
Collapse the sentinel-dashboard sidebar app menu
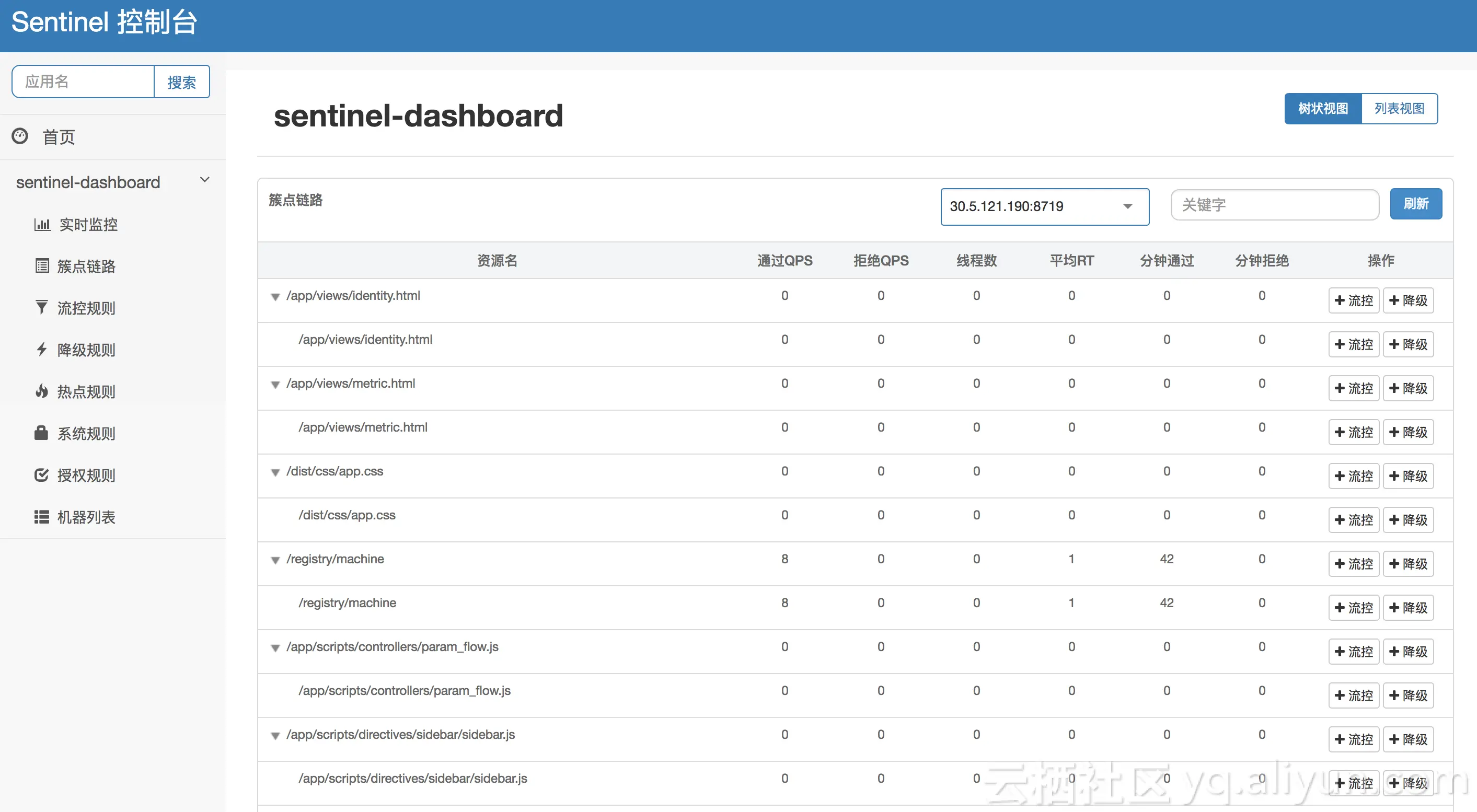coord(205,180)
